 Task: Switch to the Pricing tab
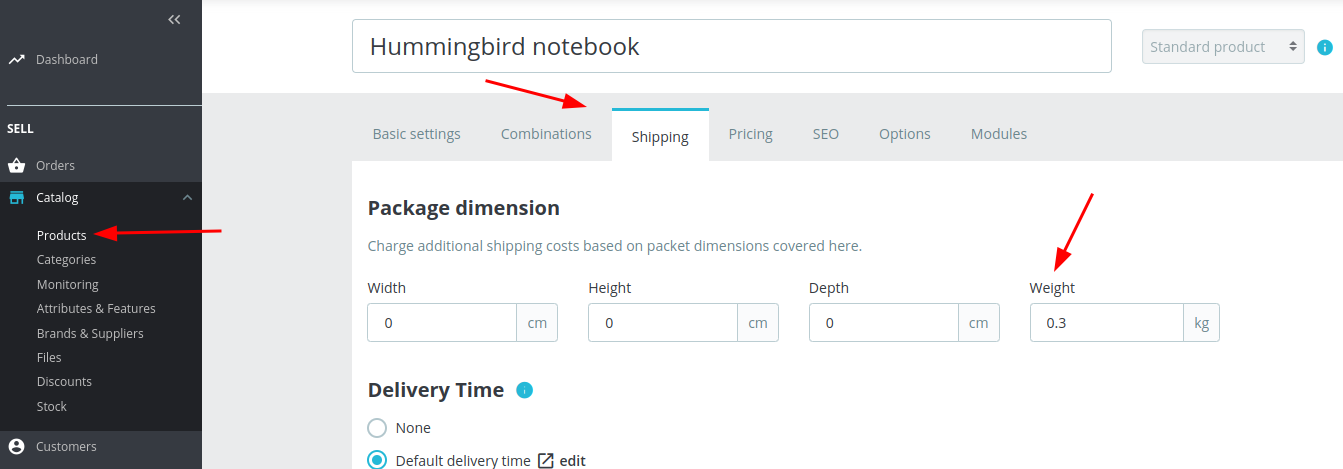point(750,134)
